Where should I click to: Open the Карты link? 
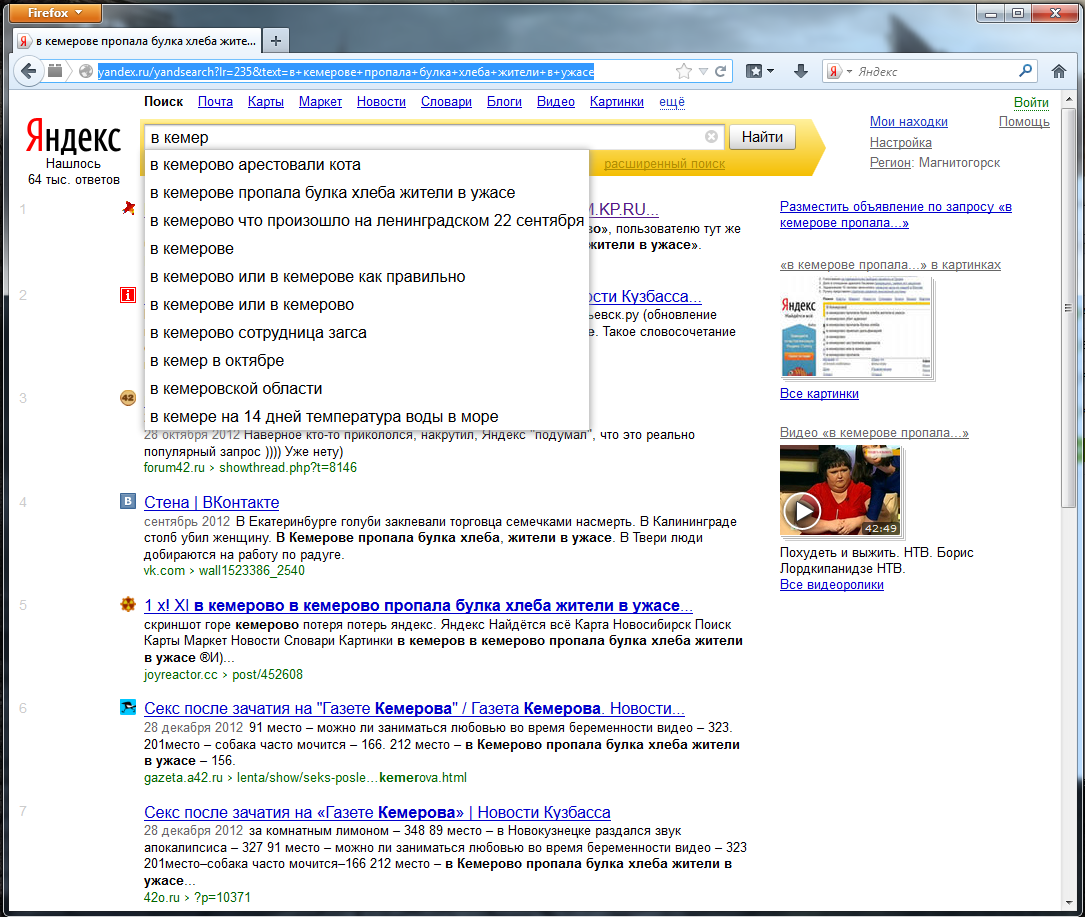[x=266, y=102]
